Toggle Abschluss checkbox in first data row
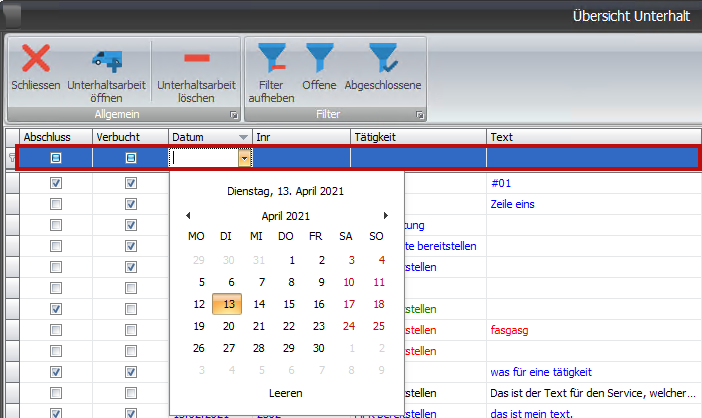This screenshot has width=702, height=418. click(56, 184)
